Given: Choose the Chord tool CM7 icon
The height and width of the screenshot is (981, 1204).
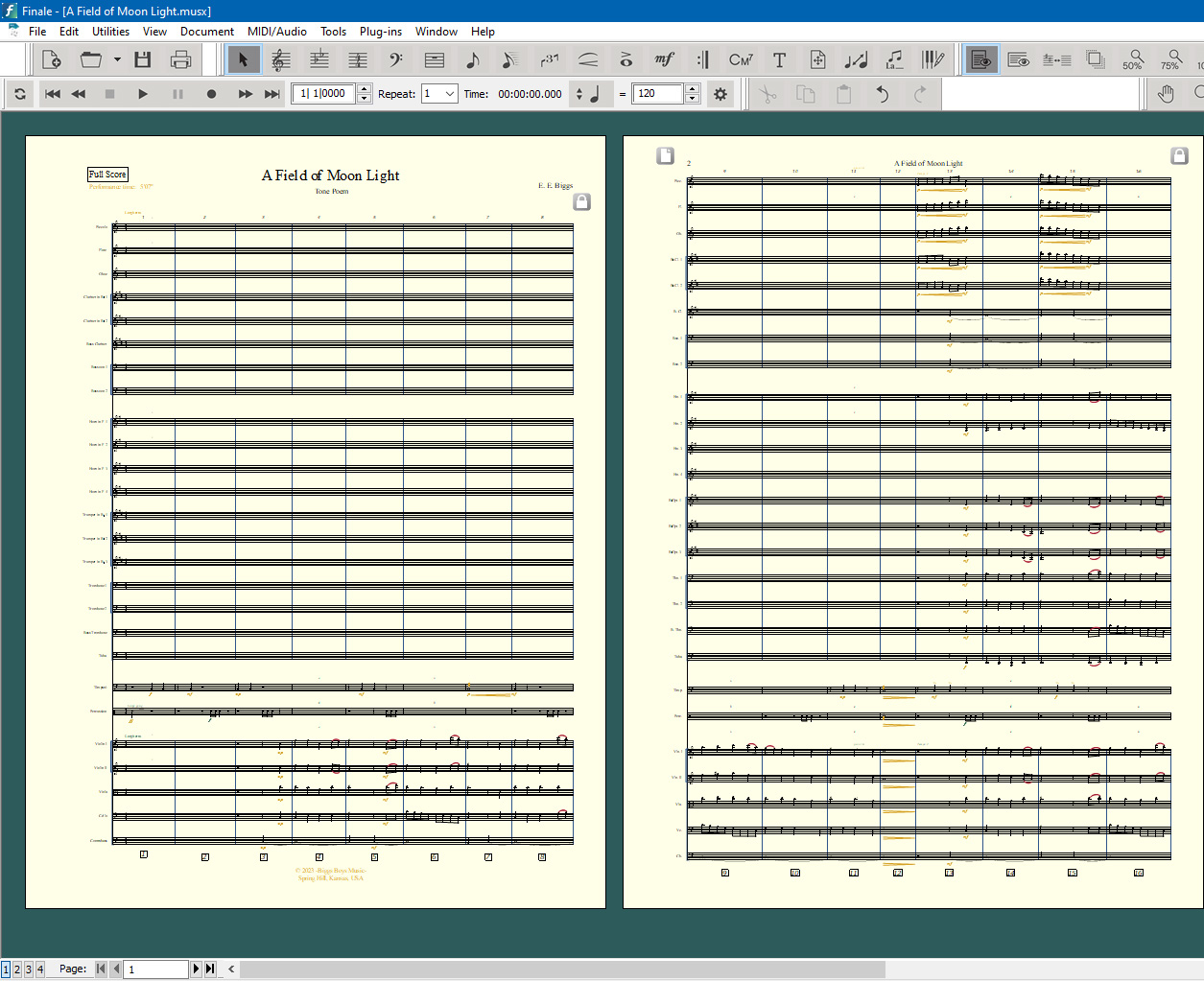Looking at the screenshot, I should coord(741,60).
